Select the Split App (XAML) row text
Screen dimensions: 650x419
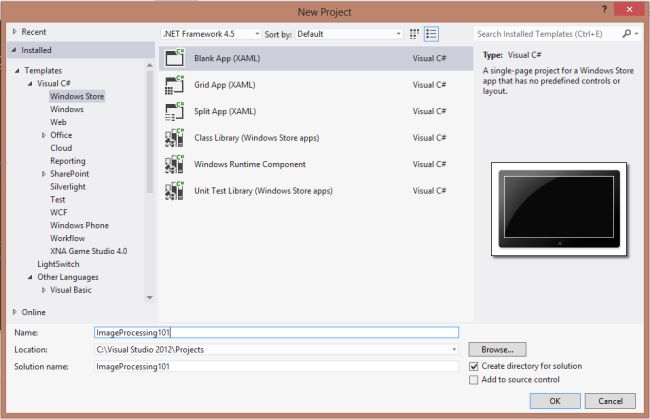225,111
